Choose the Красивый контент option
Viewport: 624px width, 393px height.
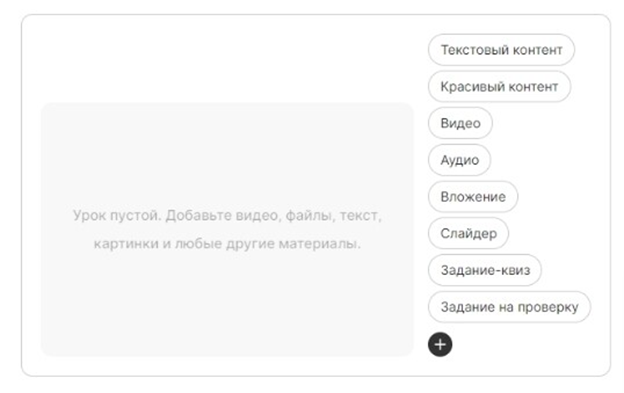click(499, 86)
